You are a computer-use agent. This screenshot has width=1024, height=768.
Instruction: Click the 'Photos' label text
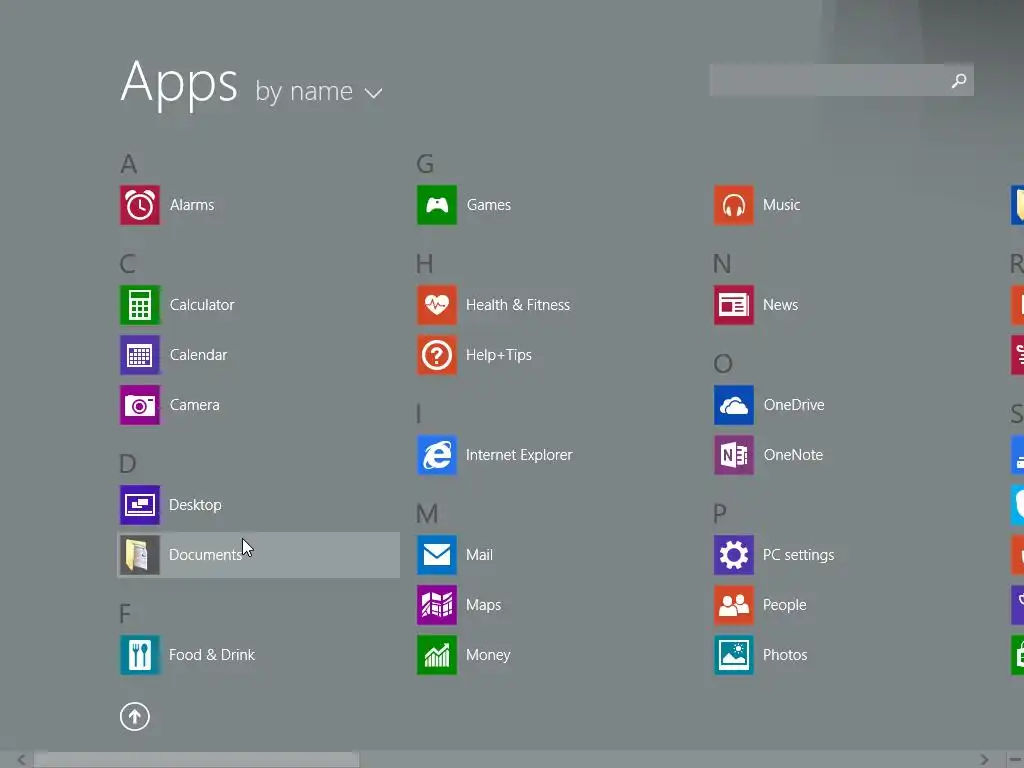(x=785, y=655)
